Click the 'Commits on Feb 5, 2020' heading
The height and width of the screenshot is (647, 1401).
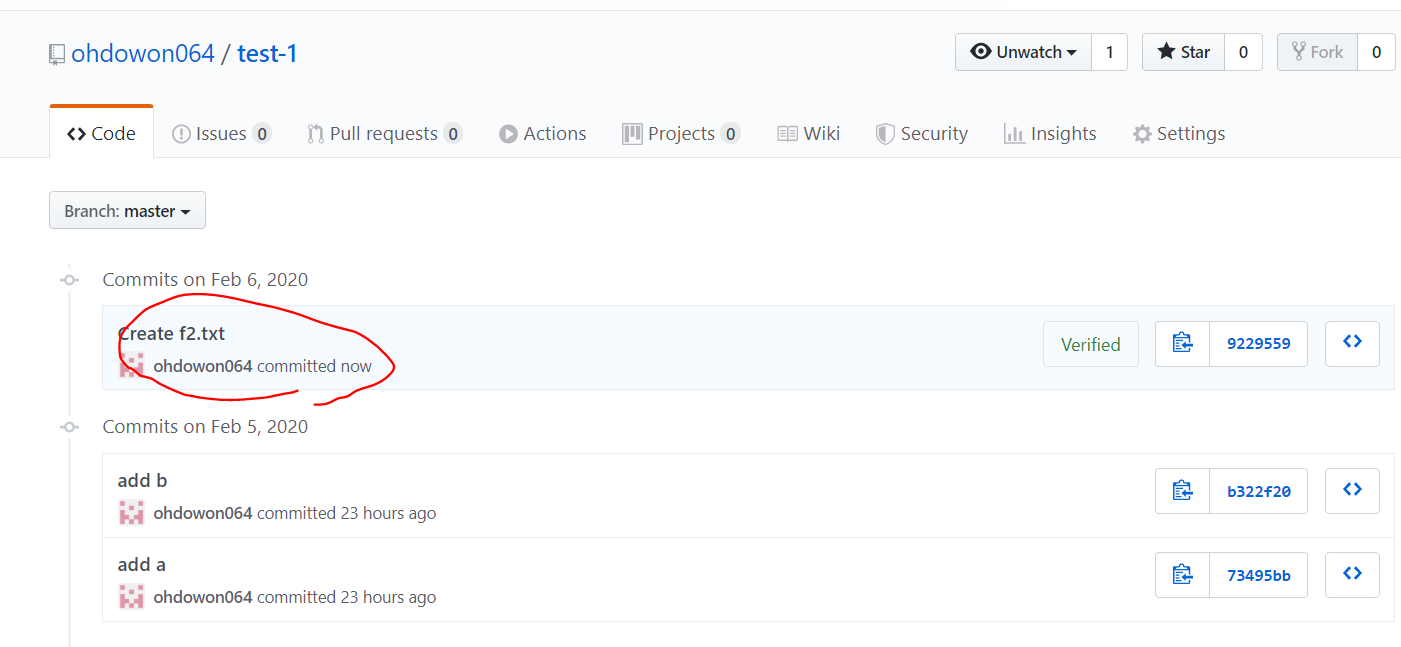click(x=205, y=426)
